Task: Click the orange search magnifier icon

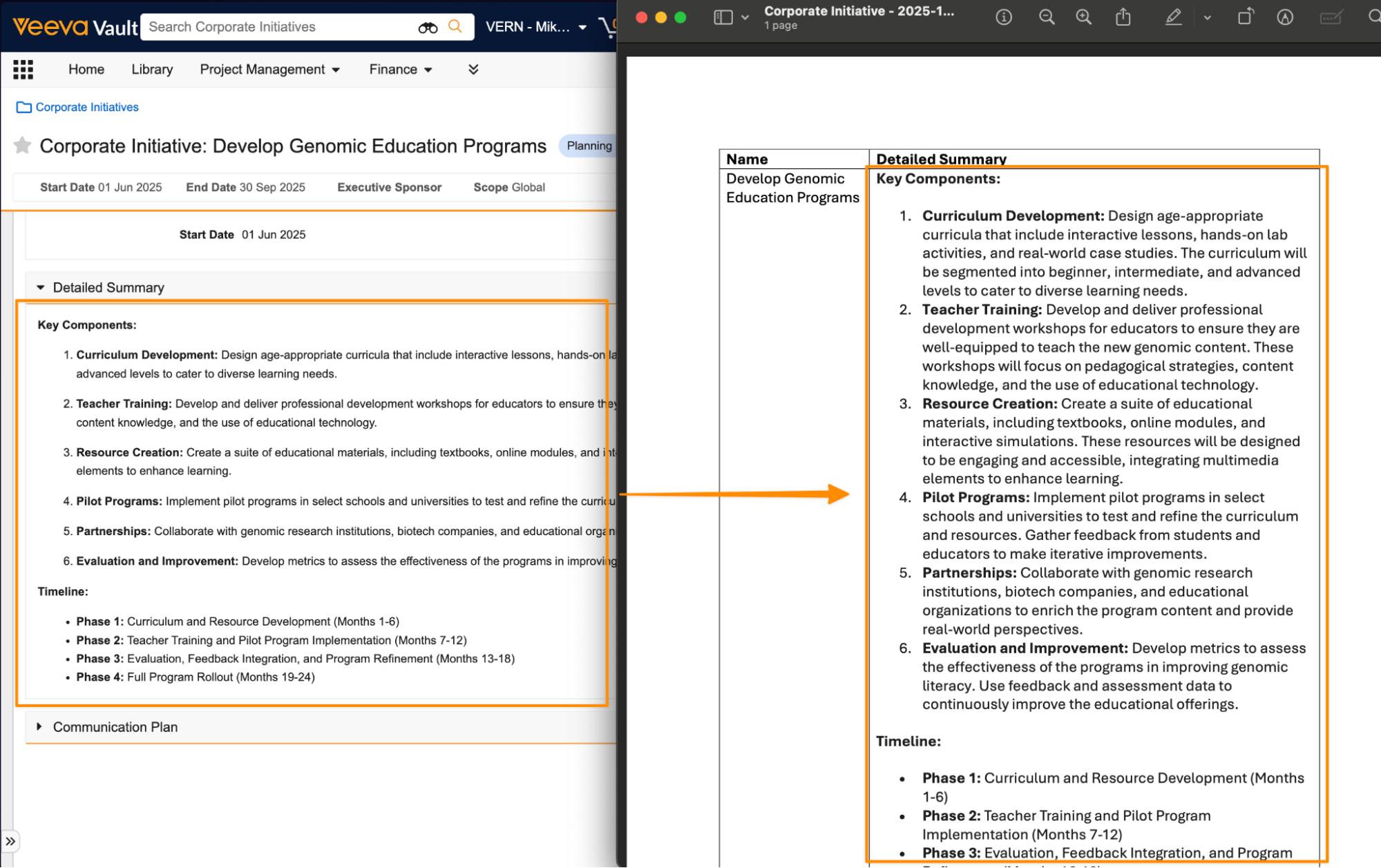Action: pos(455,26)
